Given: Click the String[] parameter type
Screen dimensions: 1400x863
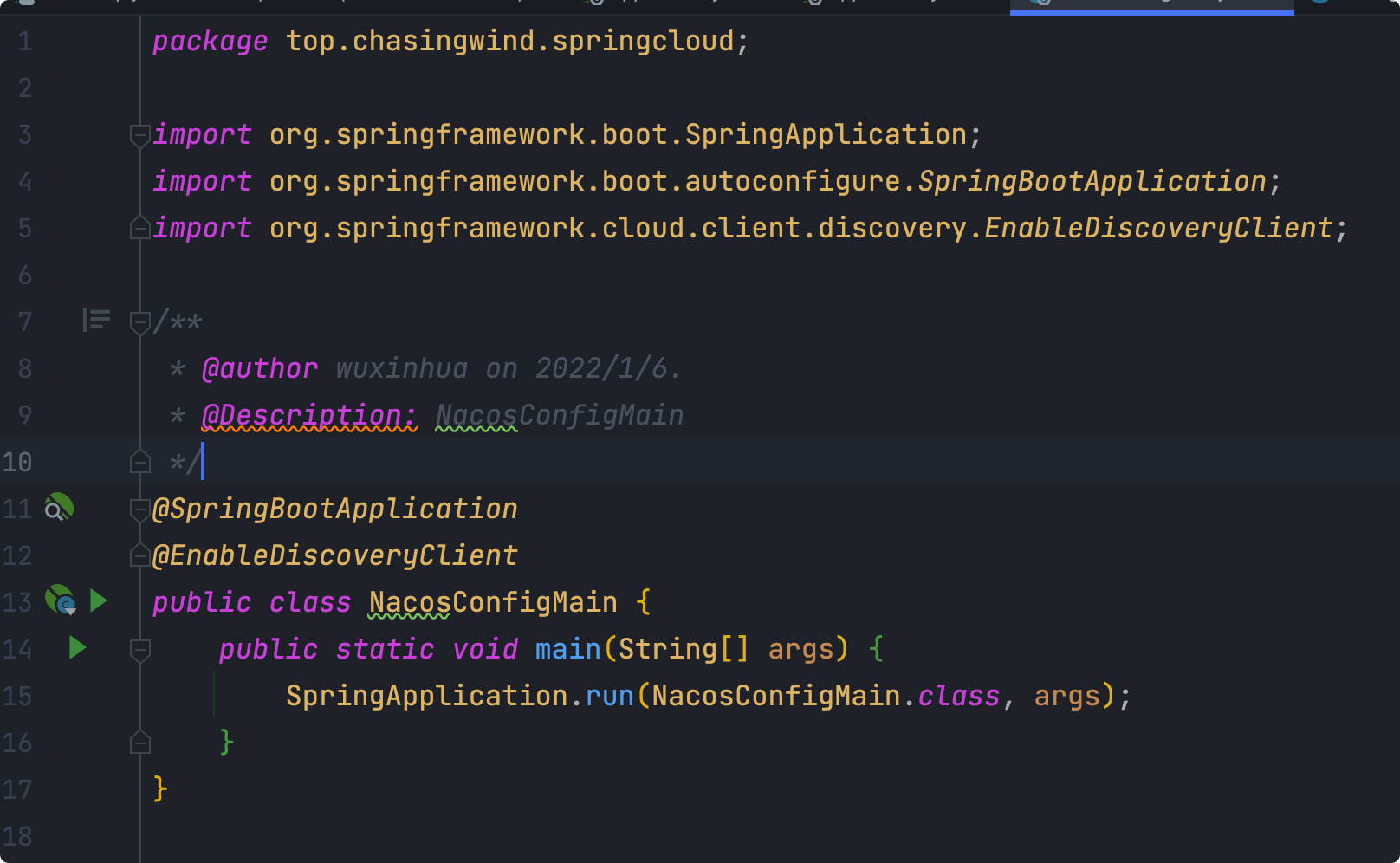Looking at the screenshot, I should pyautogui.click(x=684, y=650).
